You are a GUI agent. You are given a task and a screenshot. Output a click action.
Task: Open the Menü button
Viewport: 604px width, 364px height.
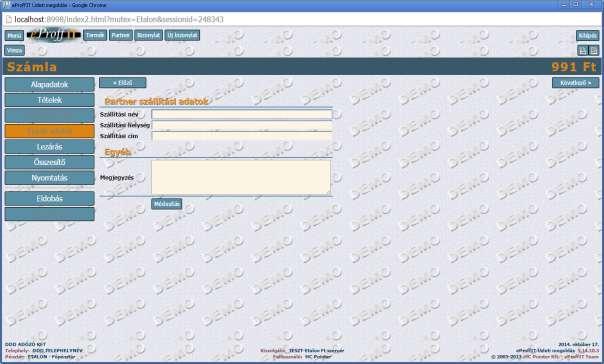[14, 35]
